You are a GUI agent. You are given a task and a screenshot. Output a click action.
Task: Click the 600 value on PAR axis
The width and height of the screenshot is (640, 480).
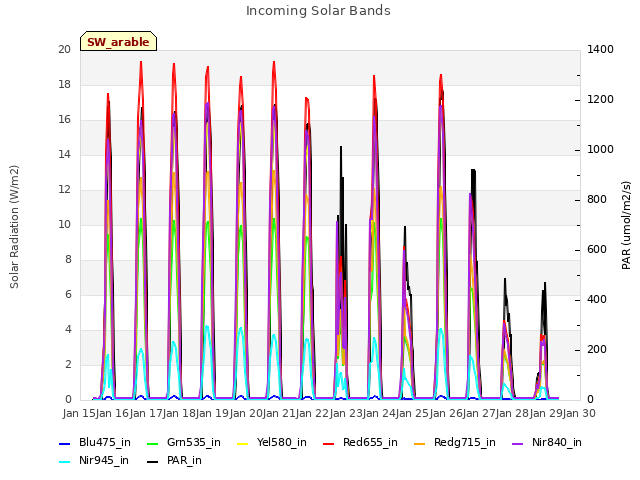597,249
